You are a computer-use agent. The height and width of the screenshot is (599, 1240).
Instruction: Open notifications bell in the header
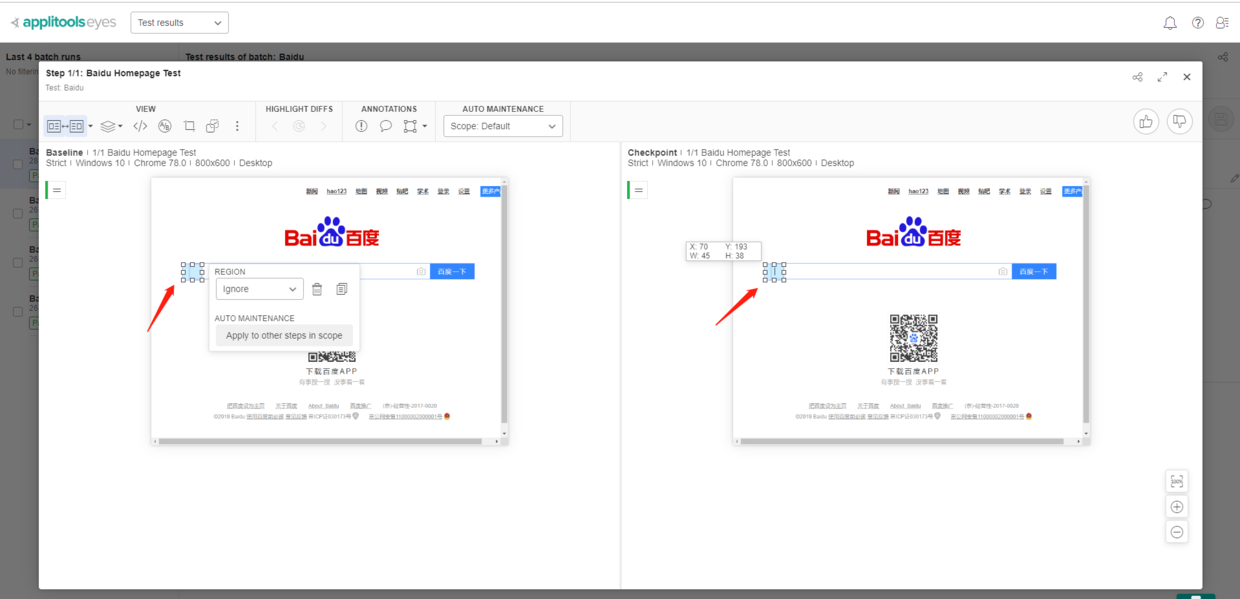(x=1170, y=23)
